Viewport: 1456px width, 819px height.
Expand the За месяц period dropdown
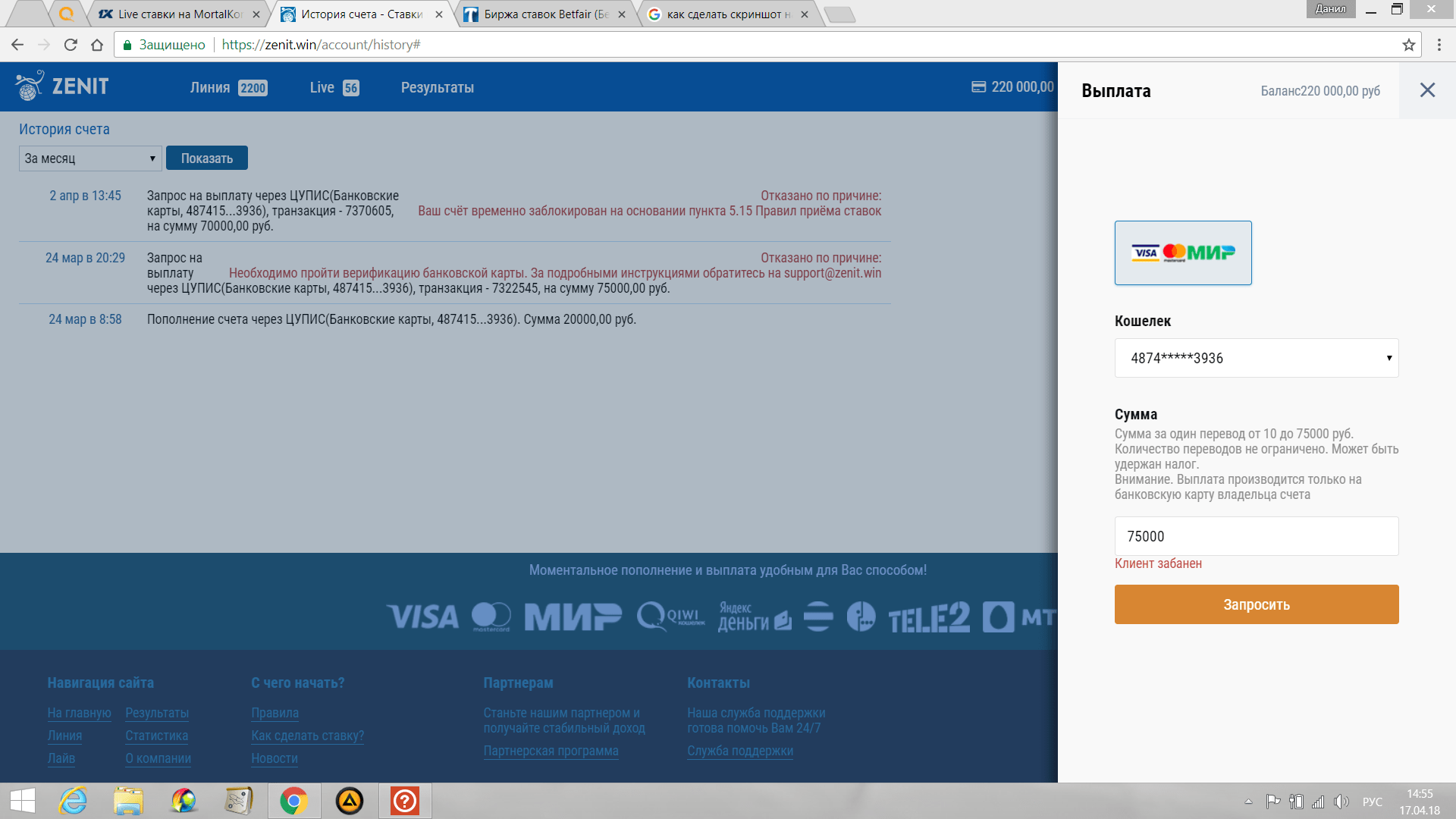pyautogui.click(x=90, y=158)
